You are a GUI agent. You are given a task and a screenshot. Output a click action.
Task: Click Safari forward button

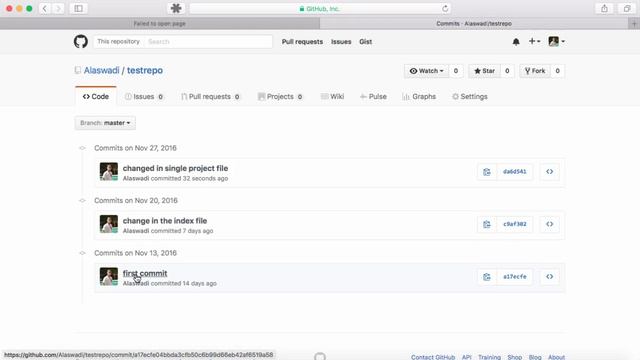pyautogui.click(x=58, y=8)
